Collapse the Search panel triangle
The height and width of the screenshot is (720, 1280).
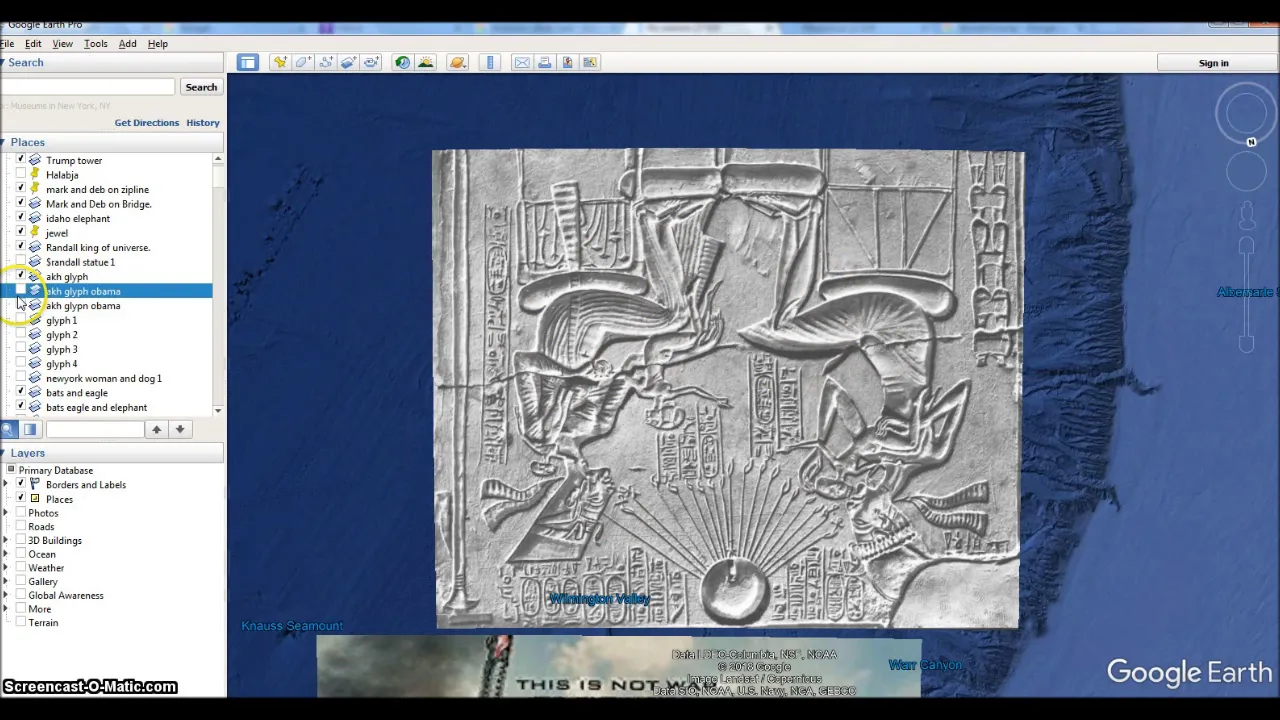click(x=3, y=62)
